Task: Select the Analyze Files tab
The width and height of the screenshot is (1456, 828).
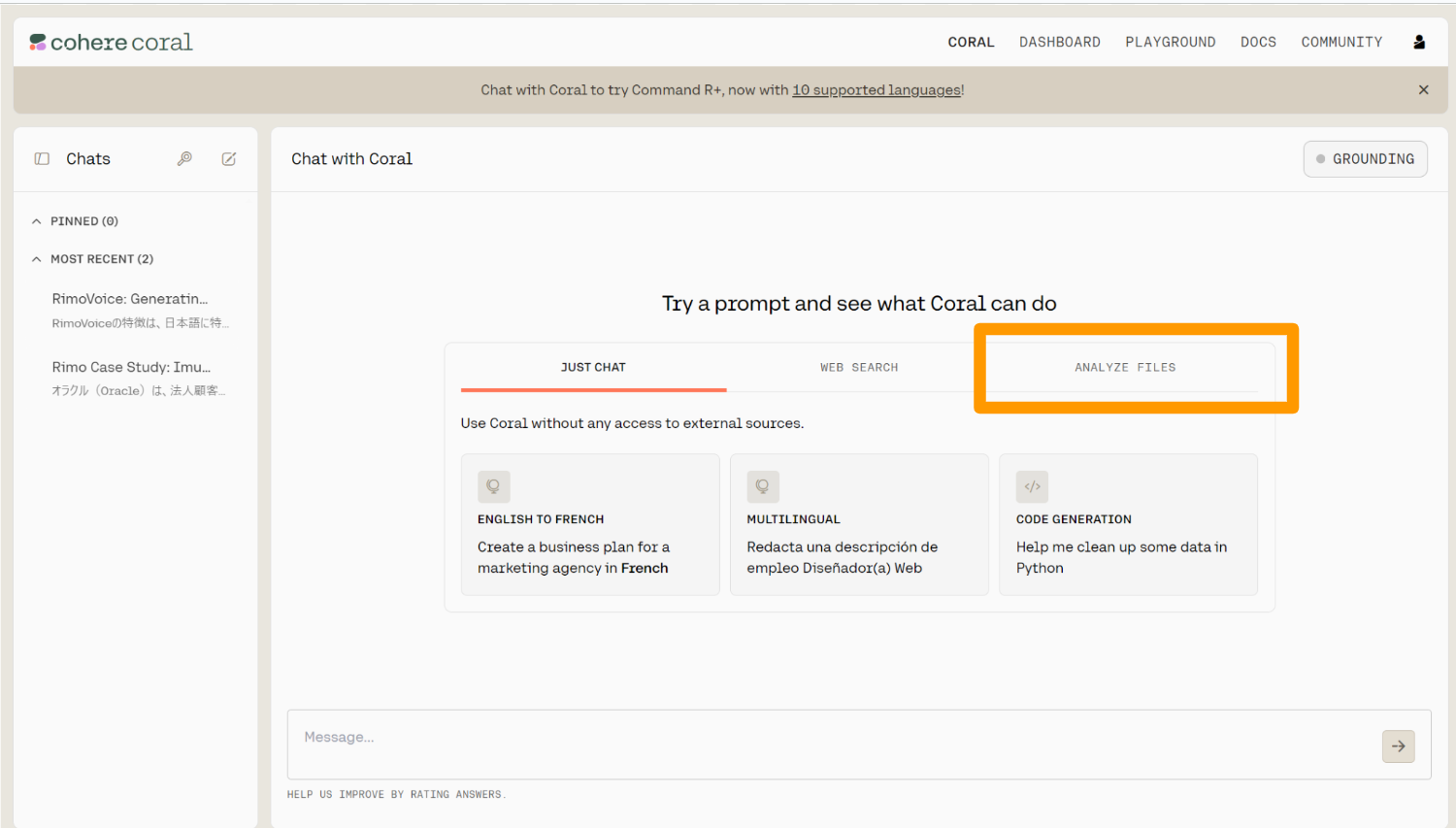Action: [x=1125, y=367]
